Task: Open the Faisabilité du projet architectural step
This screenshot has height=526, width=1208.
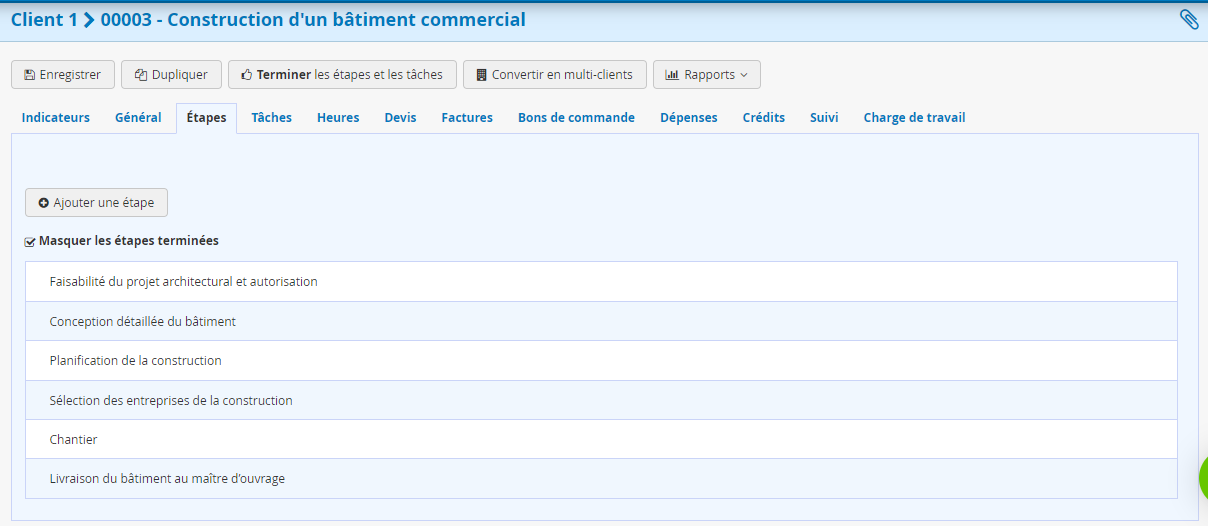Action: coord(183,282)
